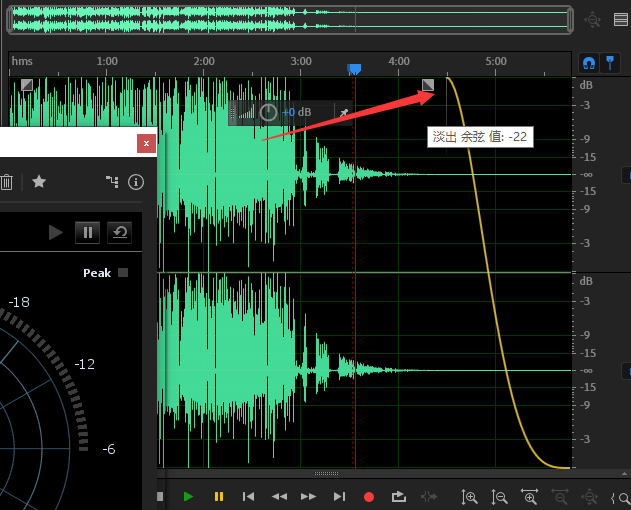Click the Rewind transport button
The image size is (631, 510).
pyautogui.click(x=279, y=497)
